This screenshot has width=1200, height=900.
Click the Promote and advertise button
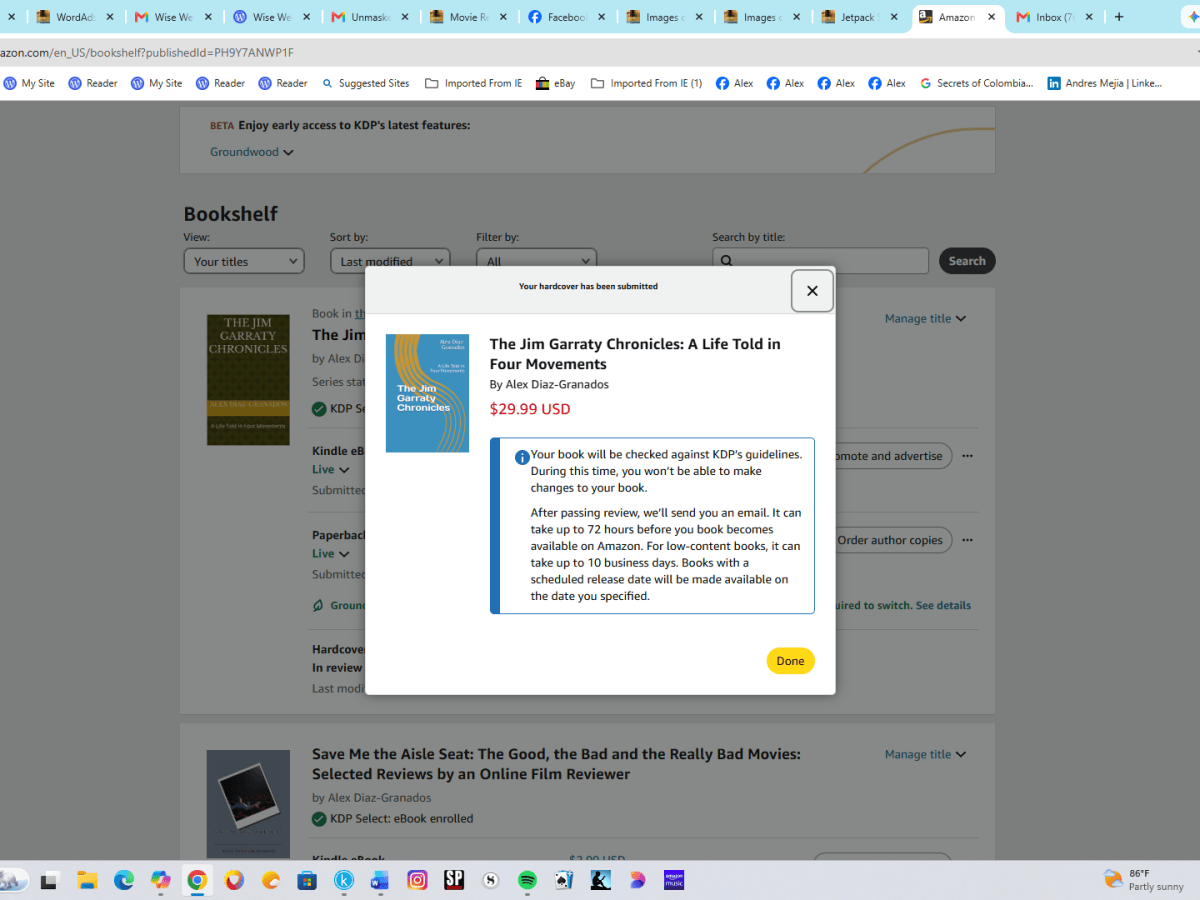pyautogui.click(x=891, y=456)
